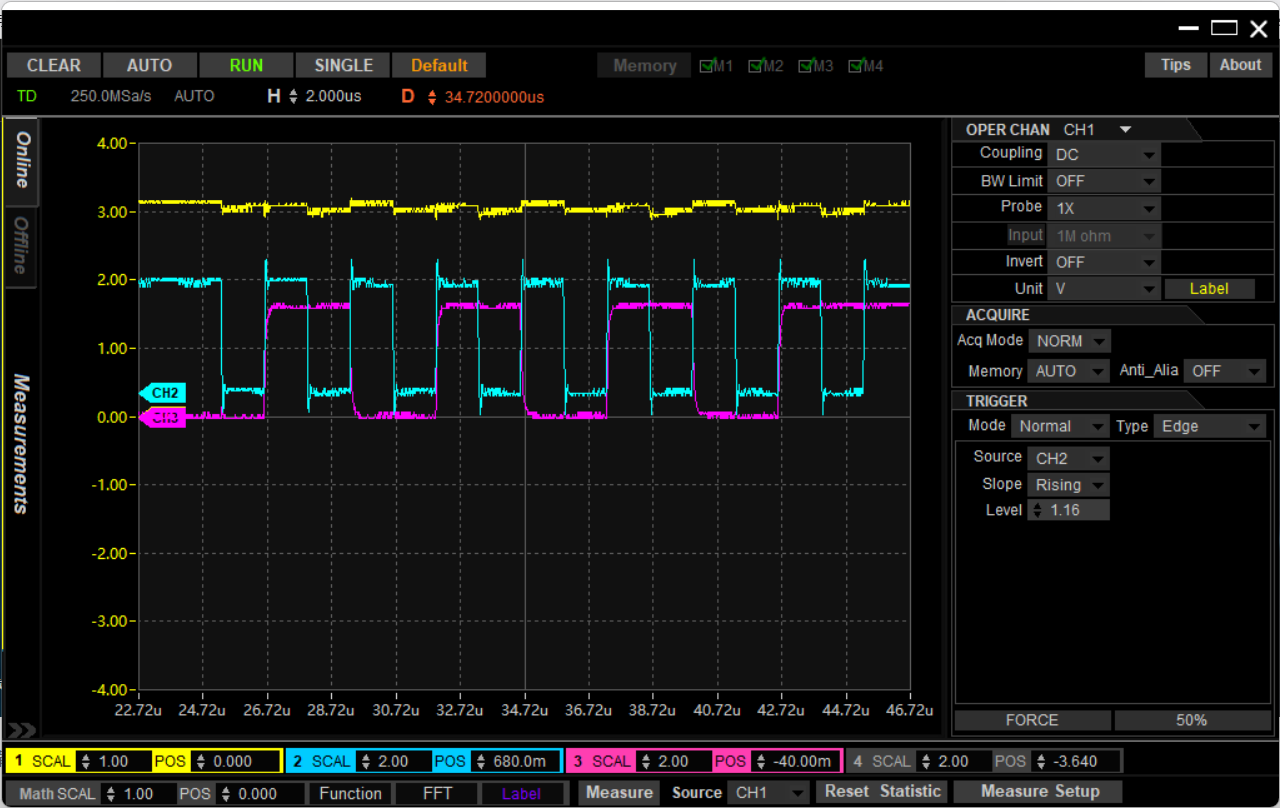
Task: Uncheck the M3 memory checkbox
Action: point(805,66)
